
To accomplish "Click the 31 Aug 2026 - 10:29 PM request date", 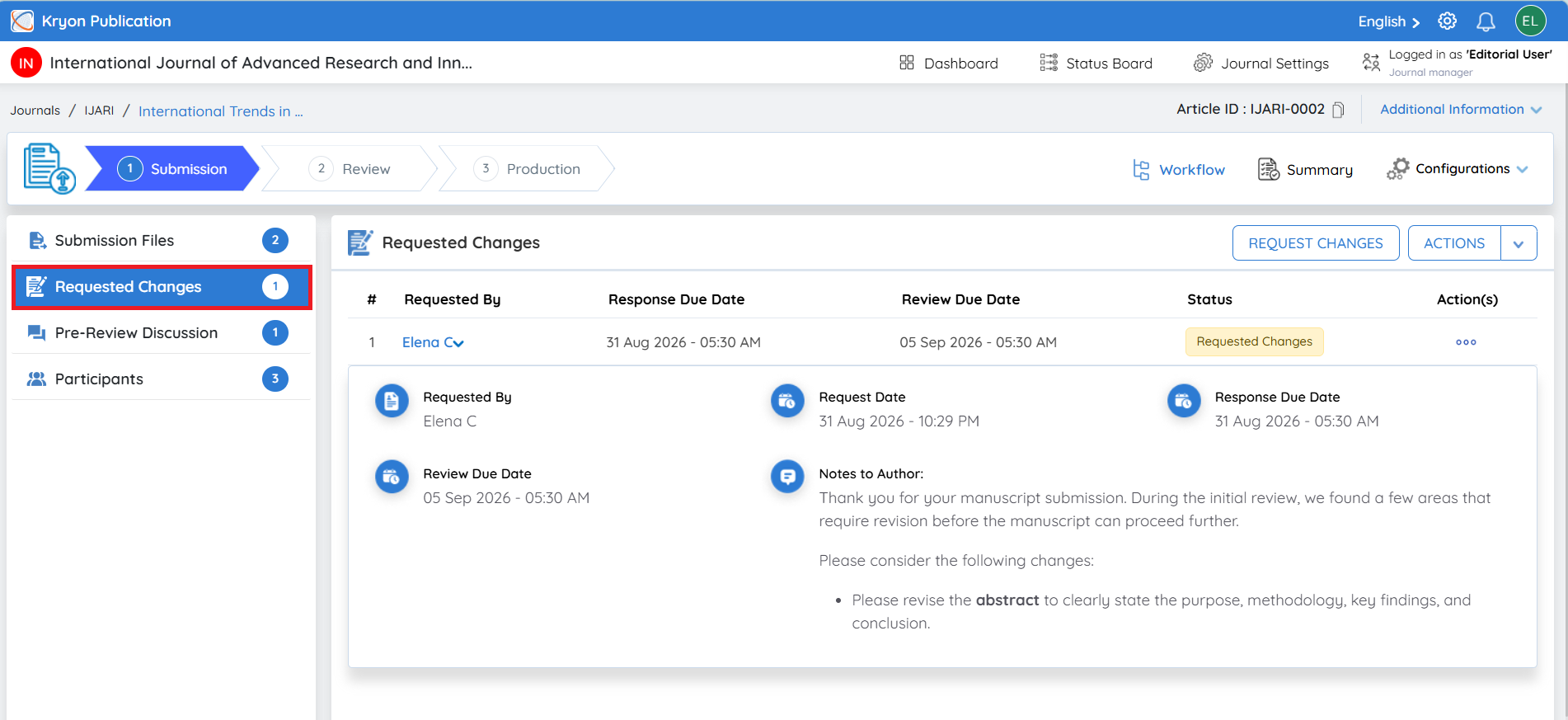I will (899, 421).
